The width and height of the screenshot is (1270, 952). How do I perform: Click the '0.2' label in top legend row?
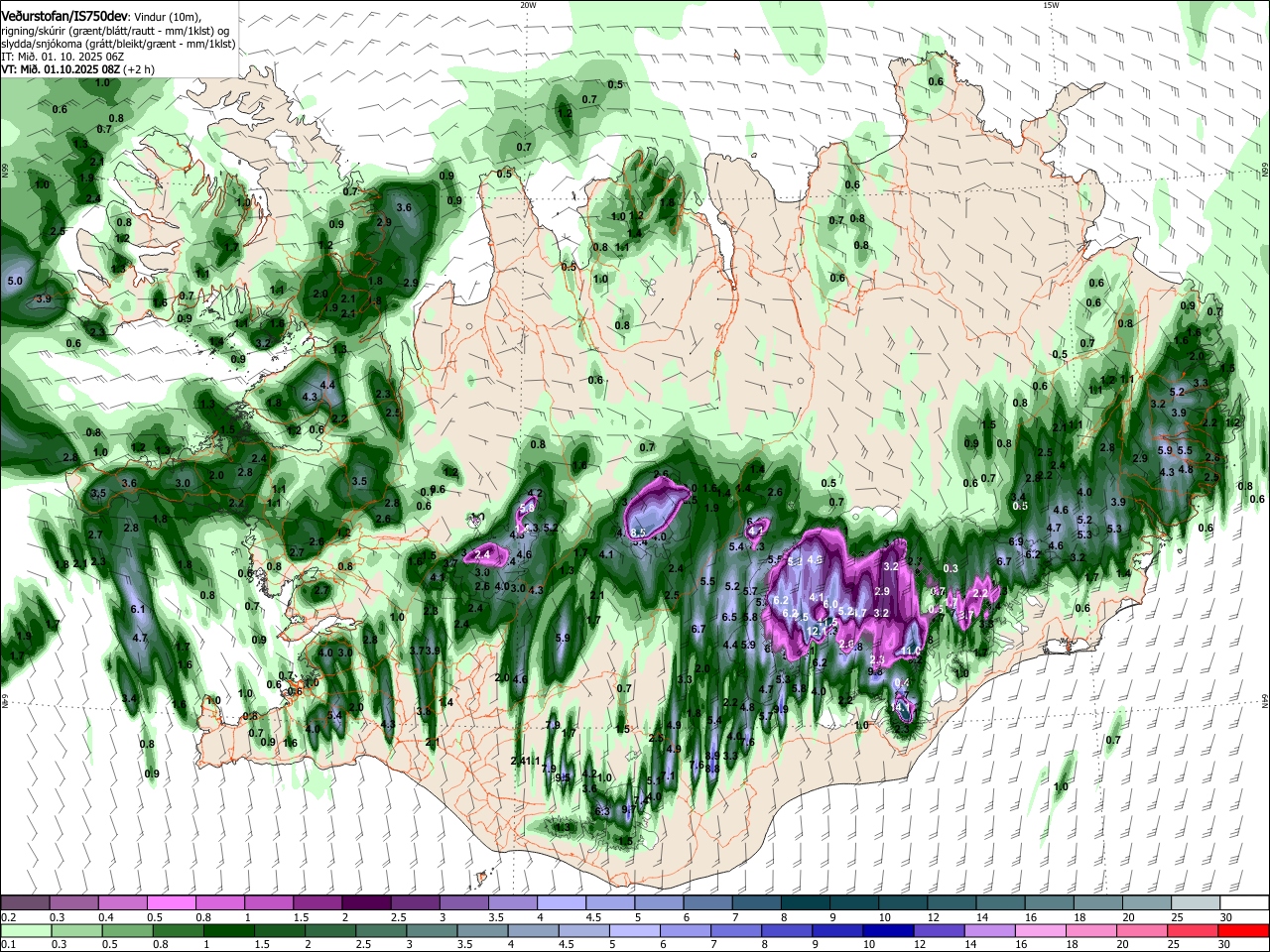[9, 917]
